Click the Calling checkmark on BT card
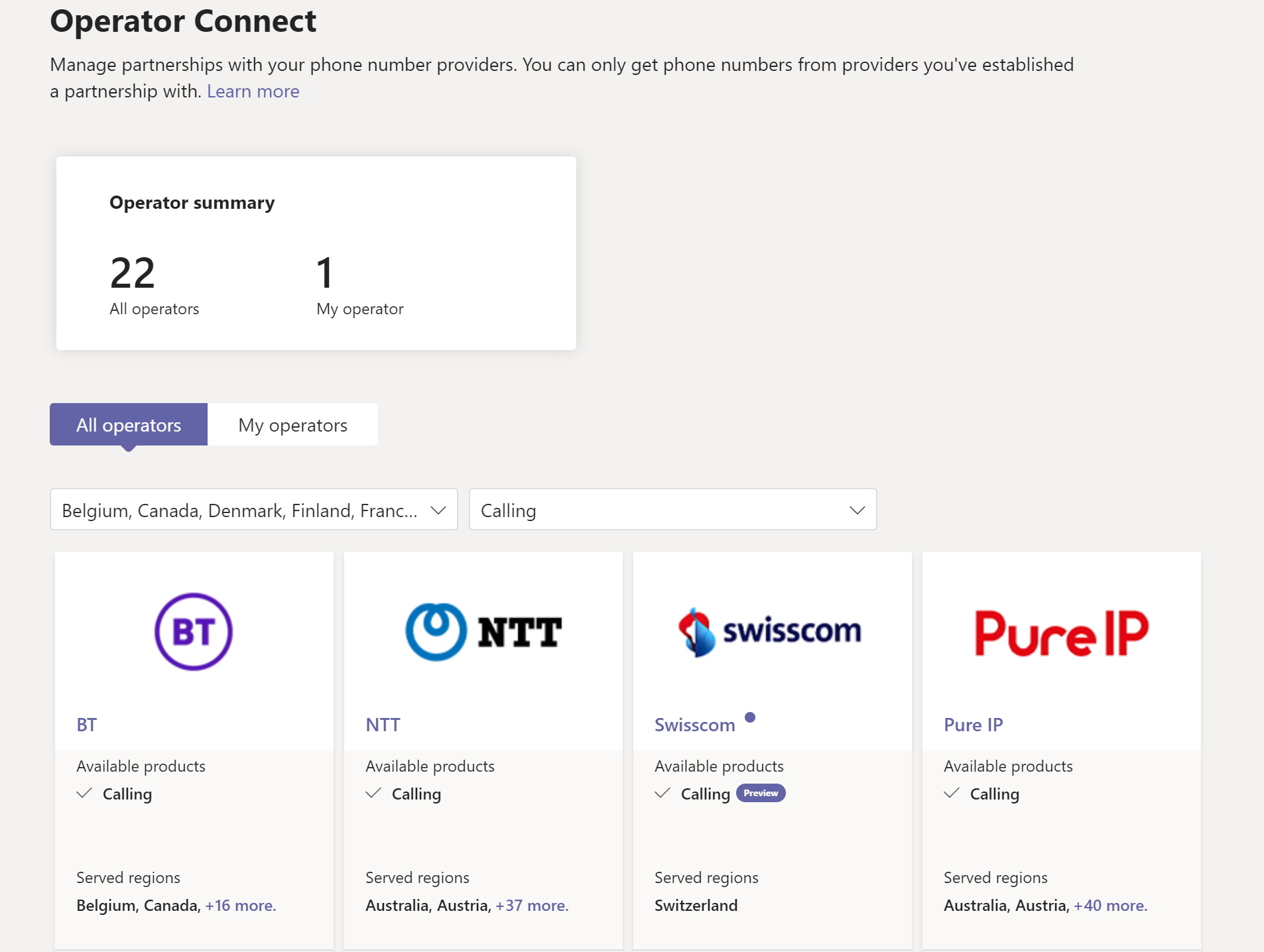 pos(84,794)
